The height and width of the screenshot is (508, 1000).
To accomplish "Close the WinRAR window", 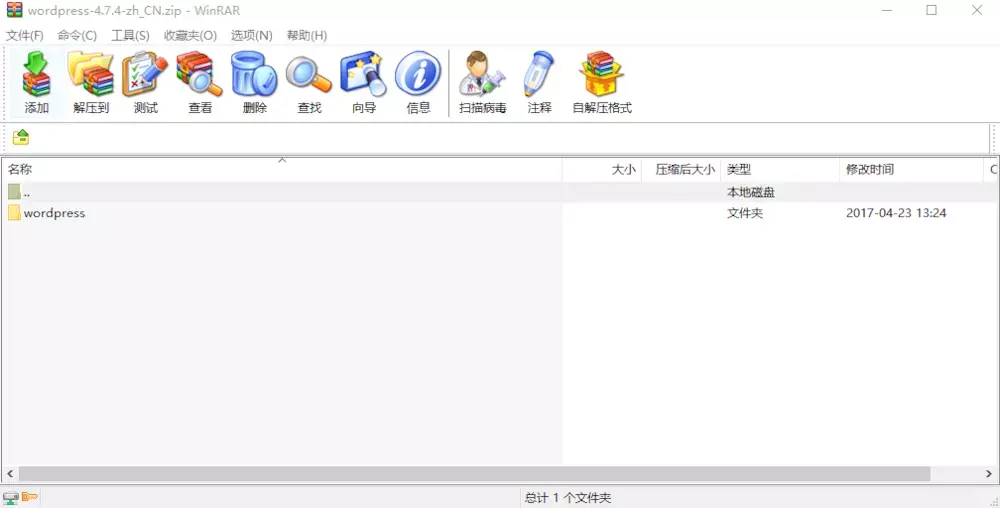I will pyautogui.click(x=977, y=10).
